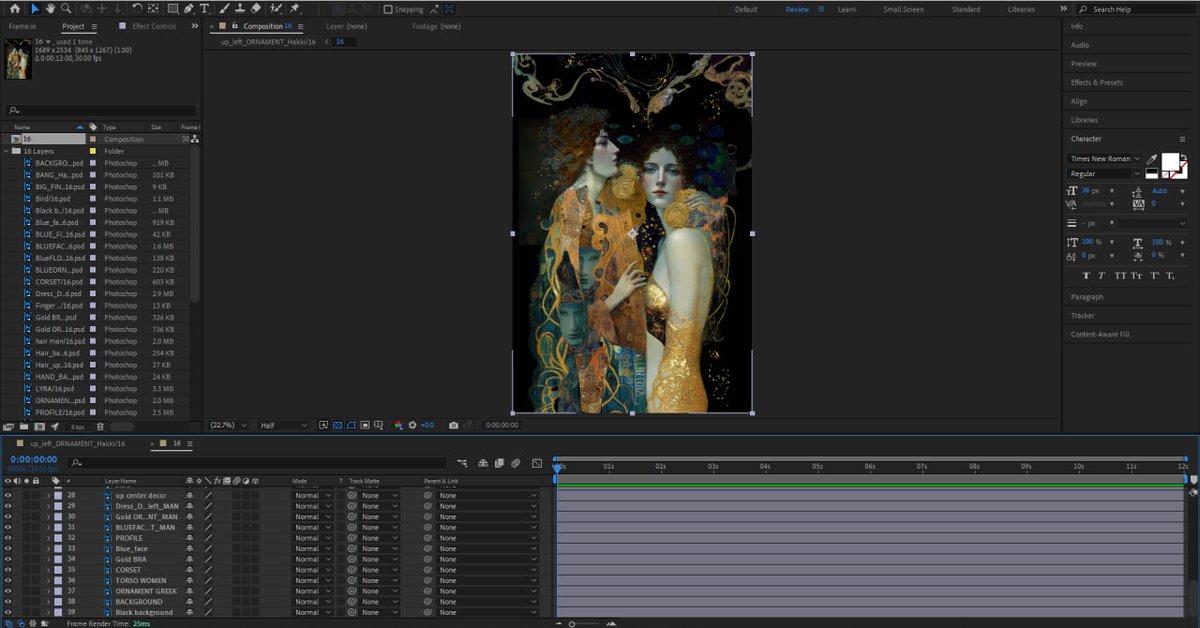Hide the PROFILE layer with eye icon
The height and width of the screenshot is (628, 1200).
(x=8, y=538)
